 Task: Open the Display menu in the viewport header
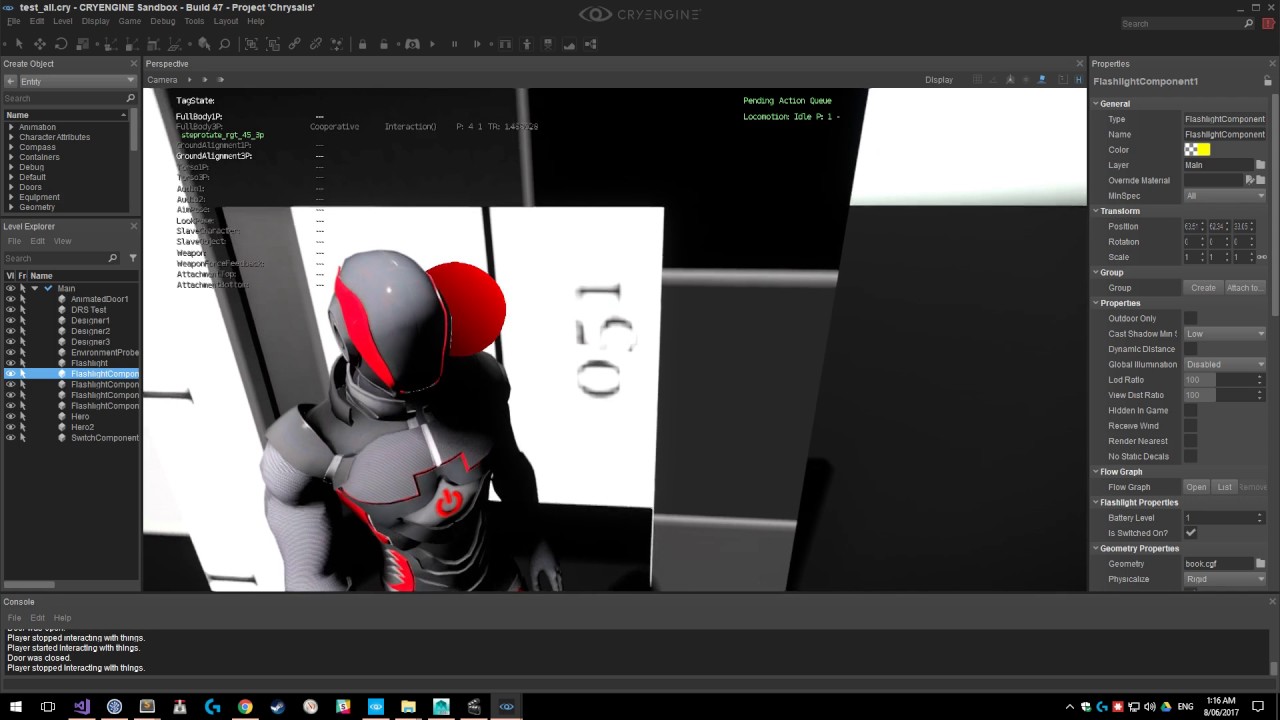pos(938,80)
